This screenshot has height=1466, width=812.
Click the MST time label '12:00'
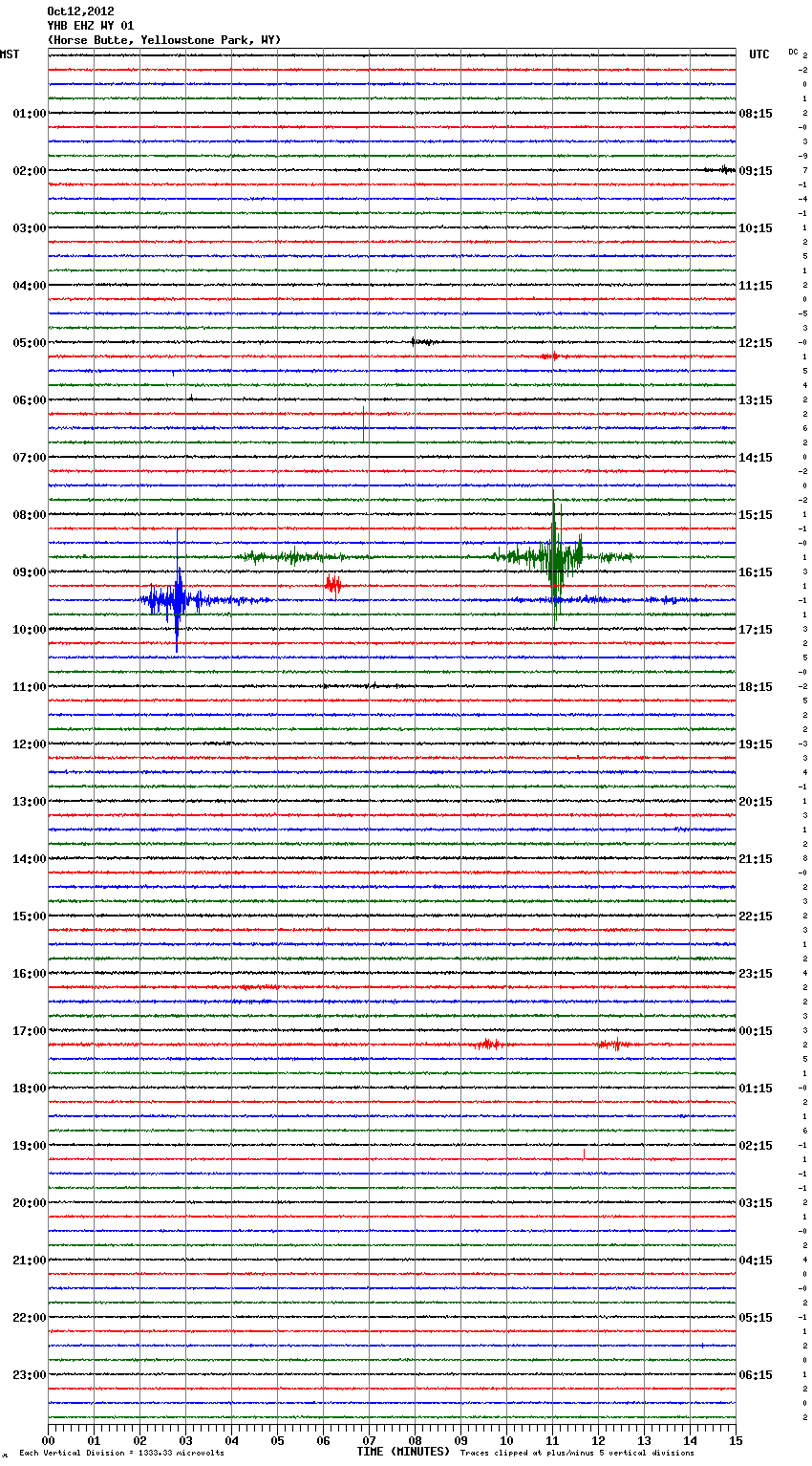click(x=30, y=744)
